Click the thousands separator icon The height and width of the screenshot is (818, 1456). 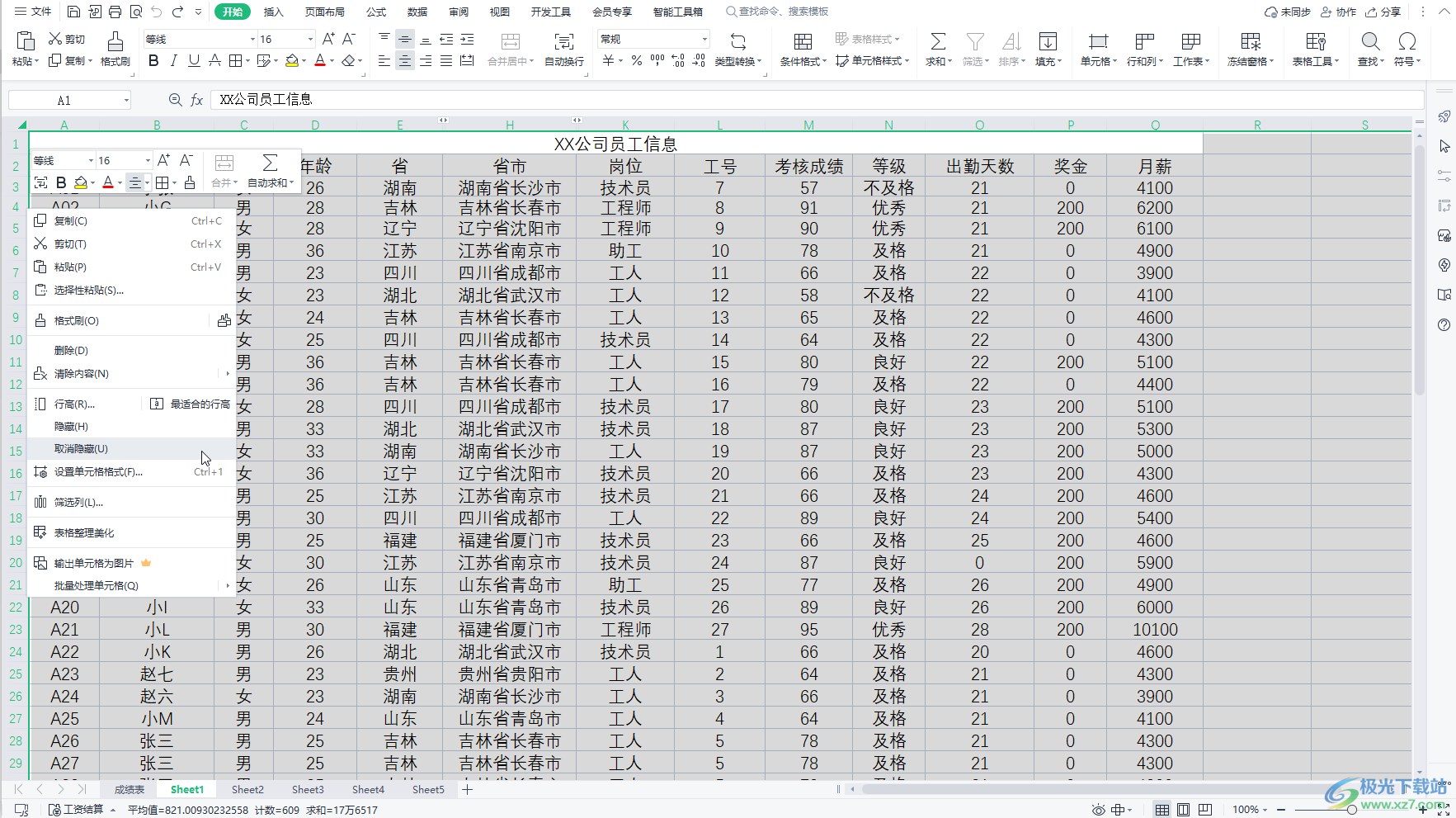[657, 60]
